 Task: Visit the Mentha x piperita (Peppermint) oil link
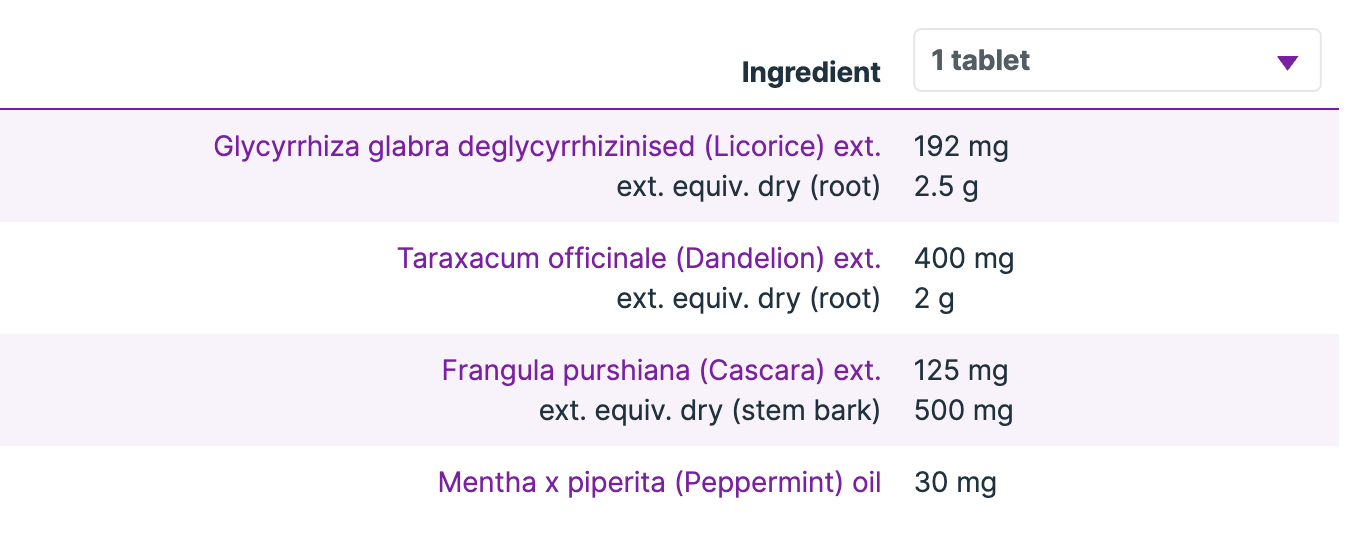659,483
